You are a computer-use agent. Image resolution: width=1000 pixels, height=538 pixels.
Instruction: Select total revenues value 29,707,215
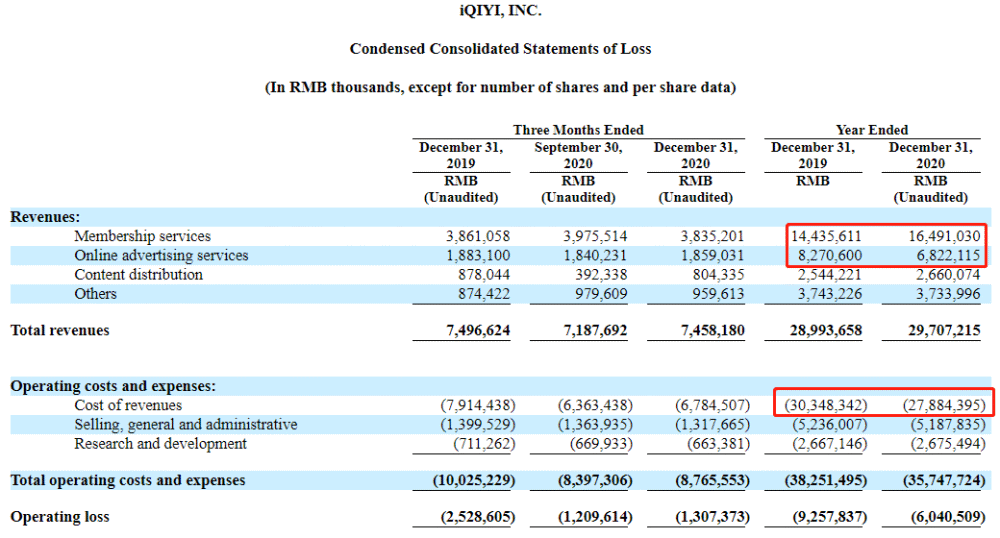pyautogui.click(x=945, y=330)
